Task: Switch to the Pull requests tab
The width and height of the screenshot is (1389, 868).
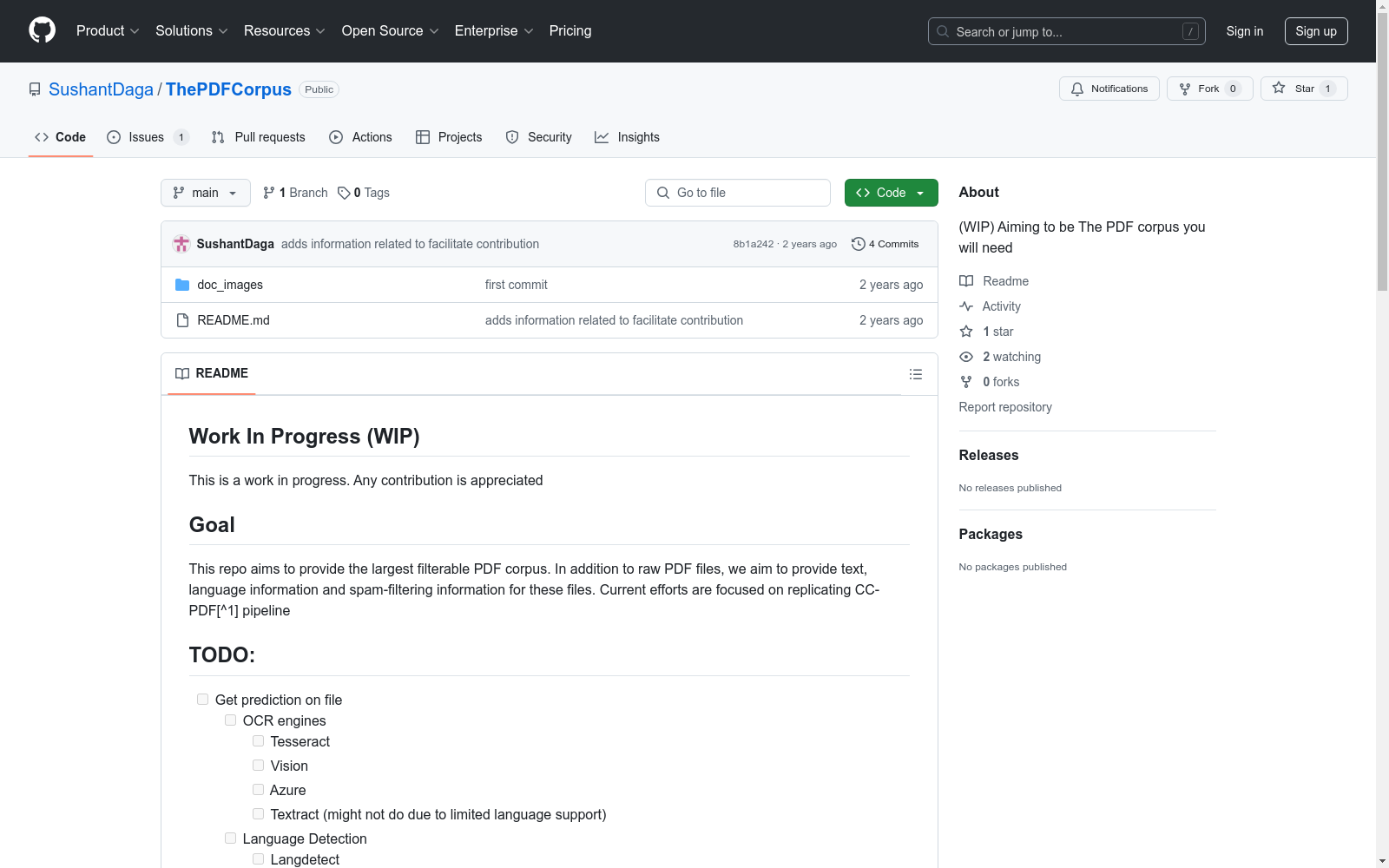Action: click(259, 137)
